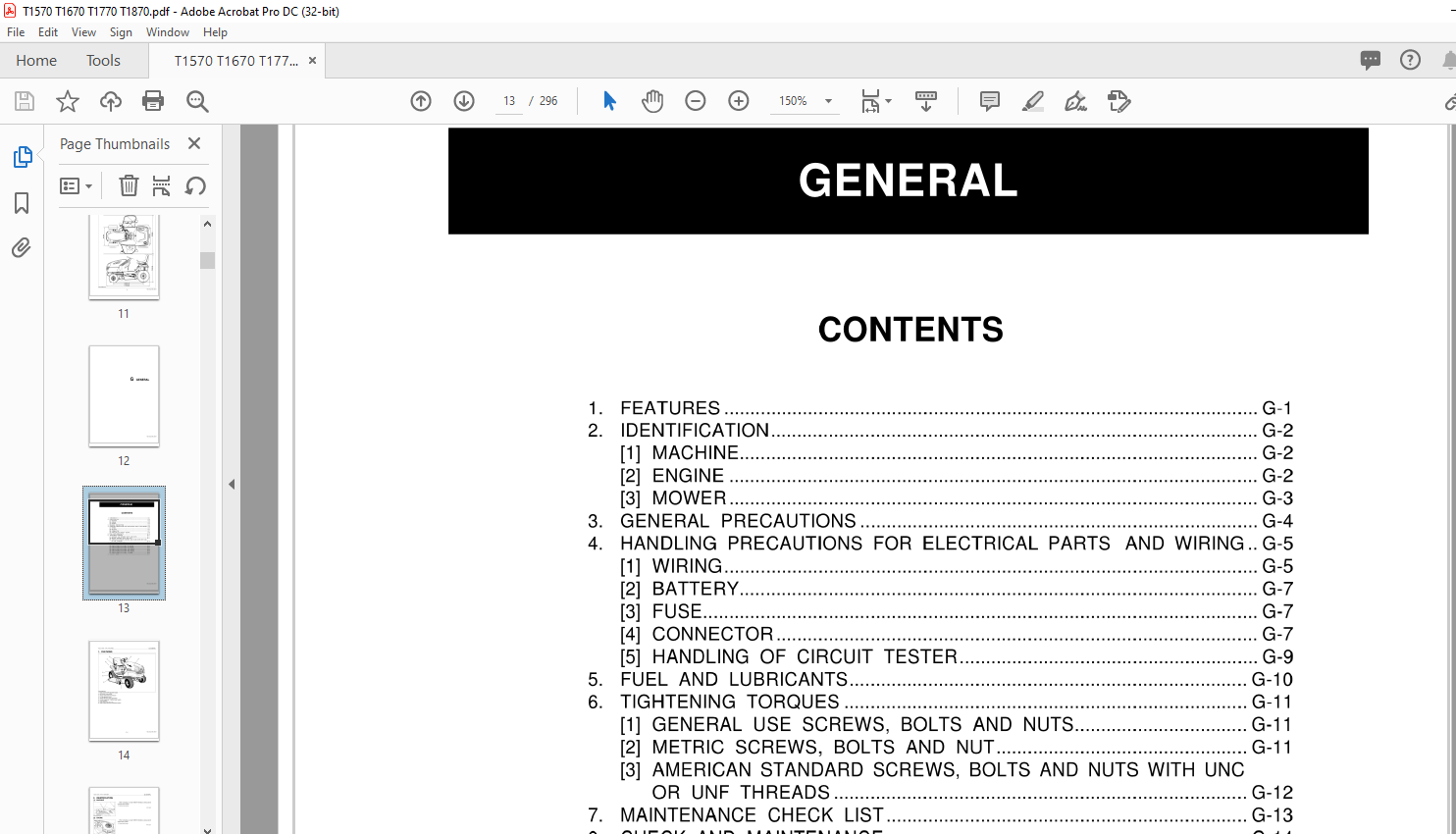Open the Help question mark icon
This screenshot has height=834, width=1456.
pyautogui.click(x=1410, y=61)
